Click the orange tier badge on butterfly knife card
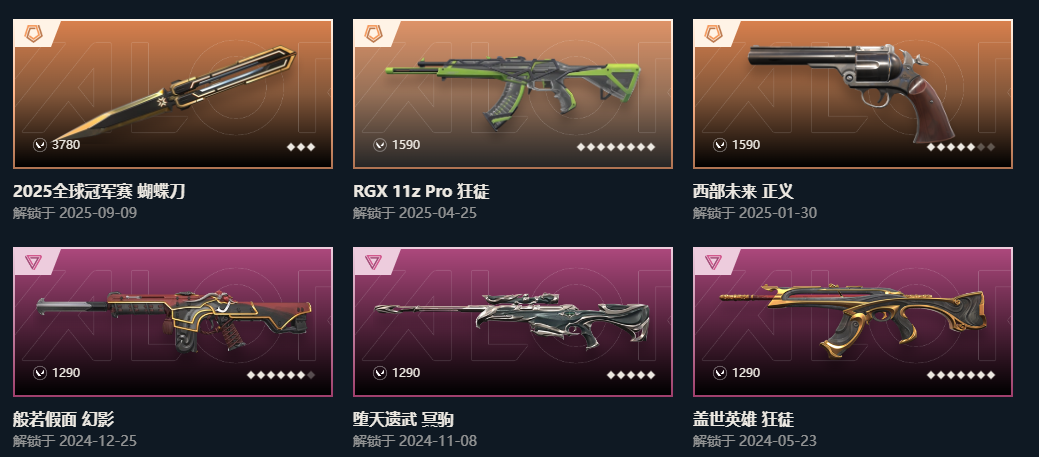1039x457 pixels. pos(33,34)
